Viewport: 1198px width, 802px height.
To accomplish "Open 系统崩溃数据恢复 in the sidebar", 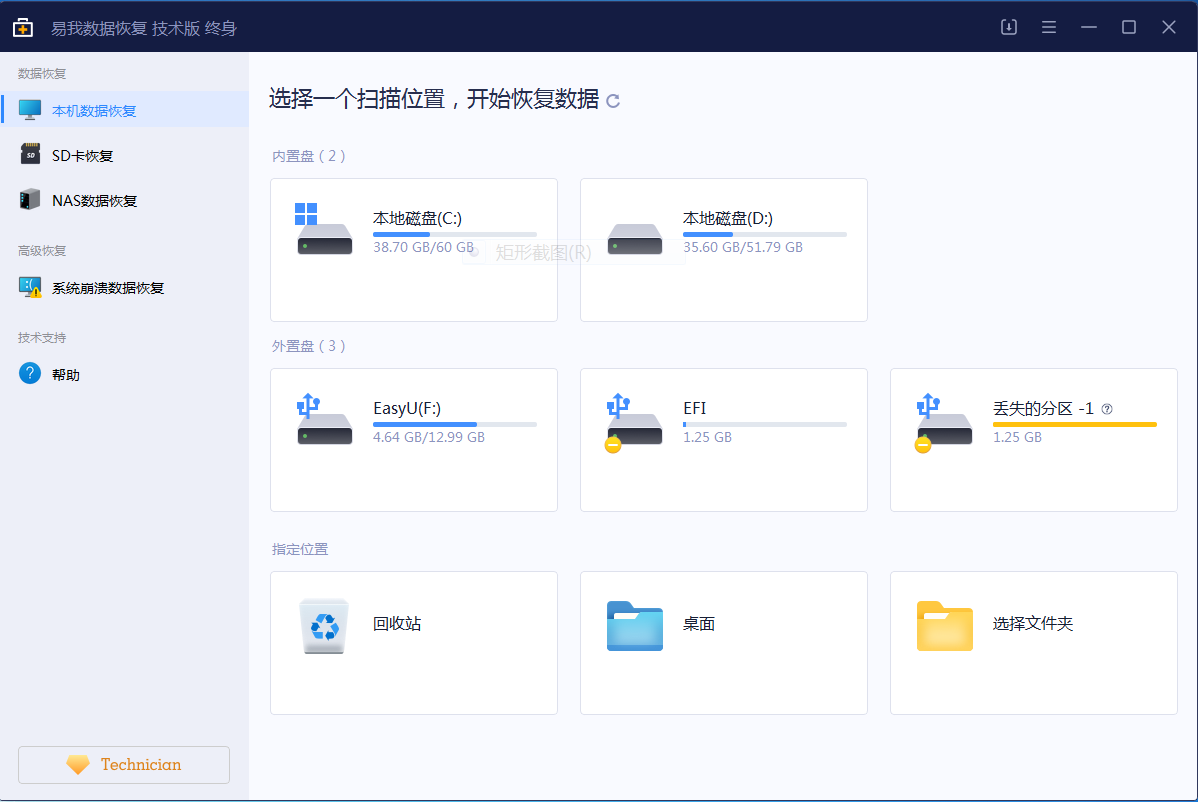I will [x=125, y=287].
